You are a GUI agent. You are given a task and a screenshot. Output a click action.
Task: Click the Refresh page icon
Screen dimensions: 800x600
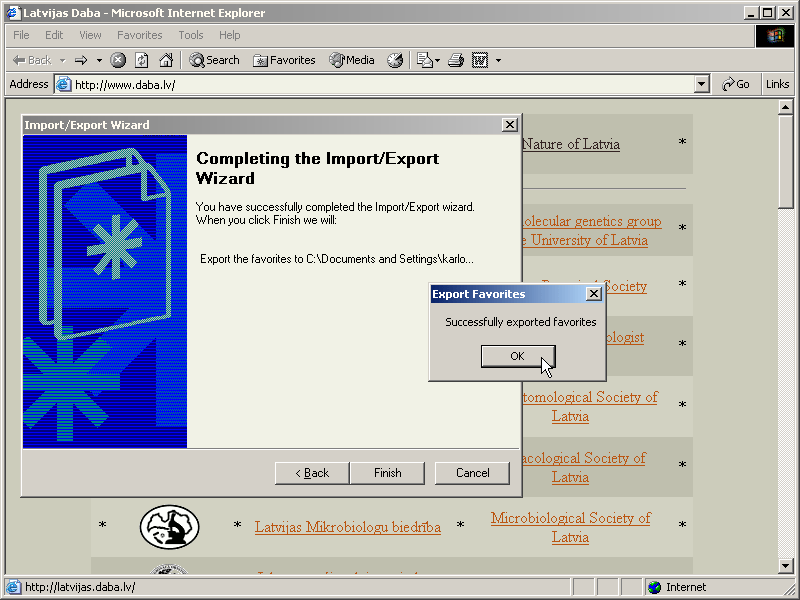pos(142,60)
